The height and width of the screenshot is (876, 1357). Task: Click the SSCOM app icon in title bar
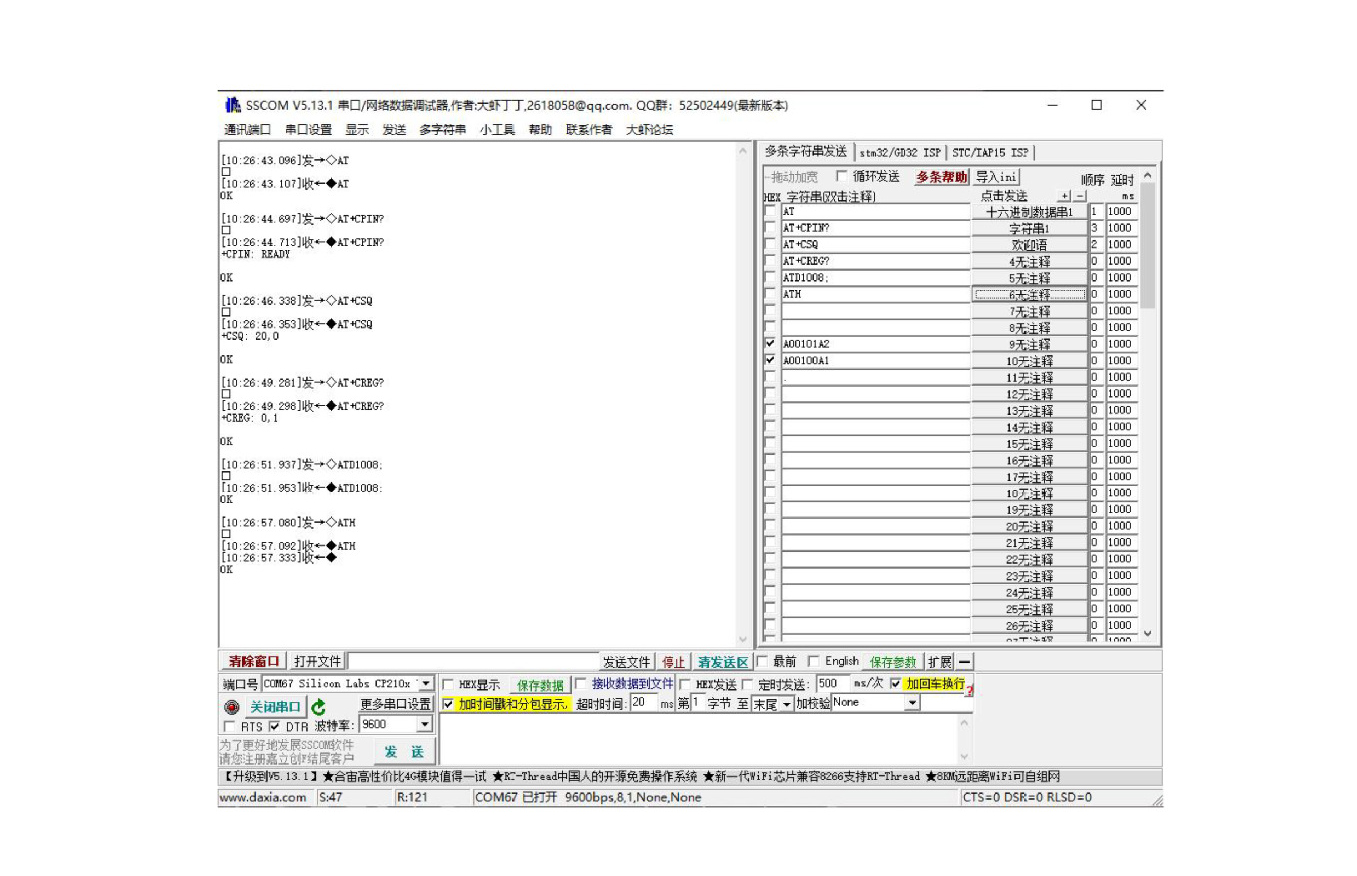tap(232, 105)
